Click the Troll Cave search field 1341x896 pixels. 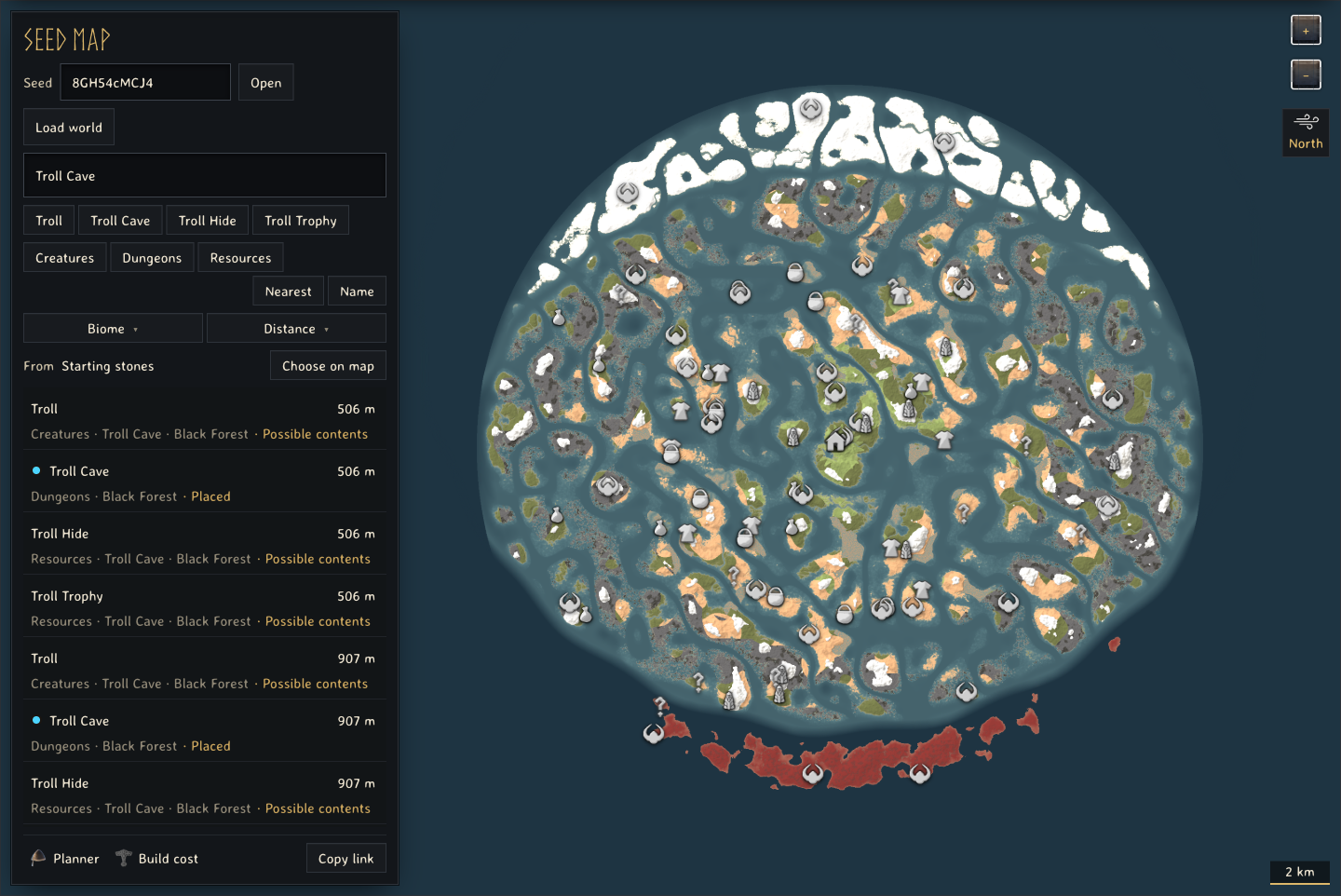point(205,176)
